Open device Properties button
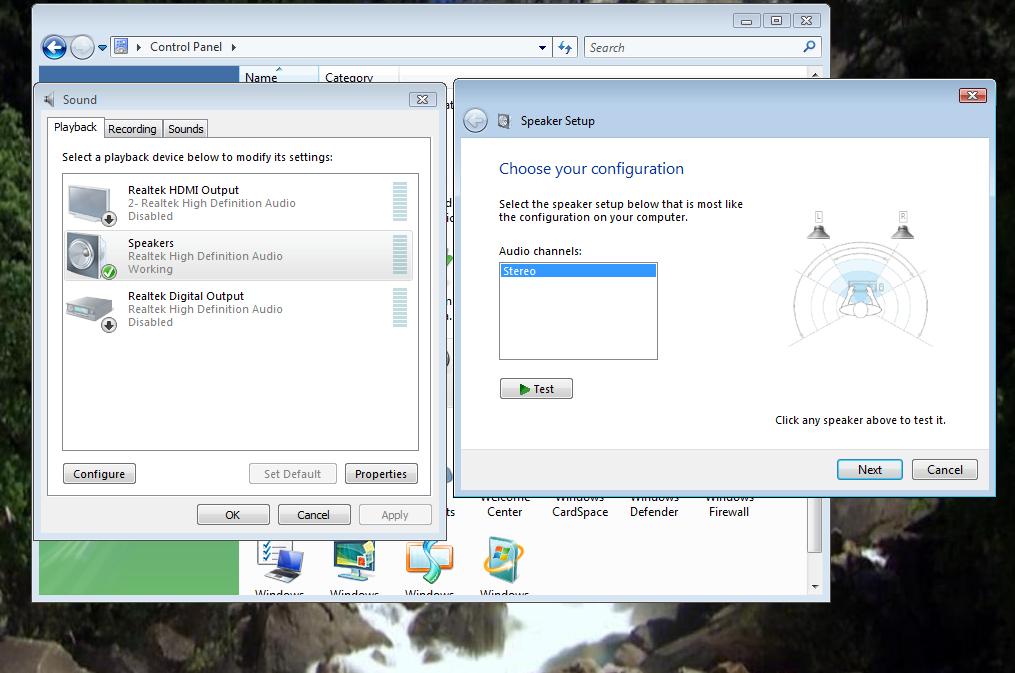Screen dimensions: 1015x673 click(x=381, y=474)
